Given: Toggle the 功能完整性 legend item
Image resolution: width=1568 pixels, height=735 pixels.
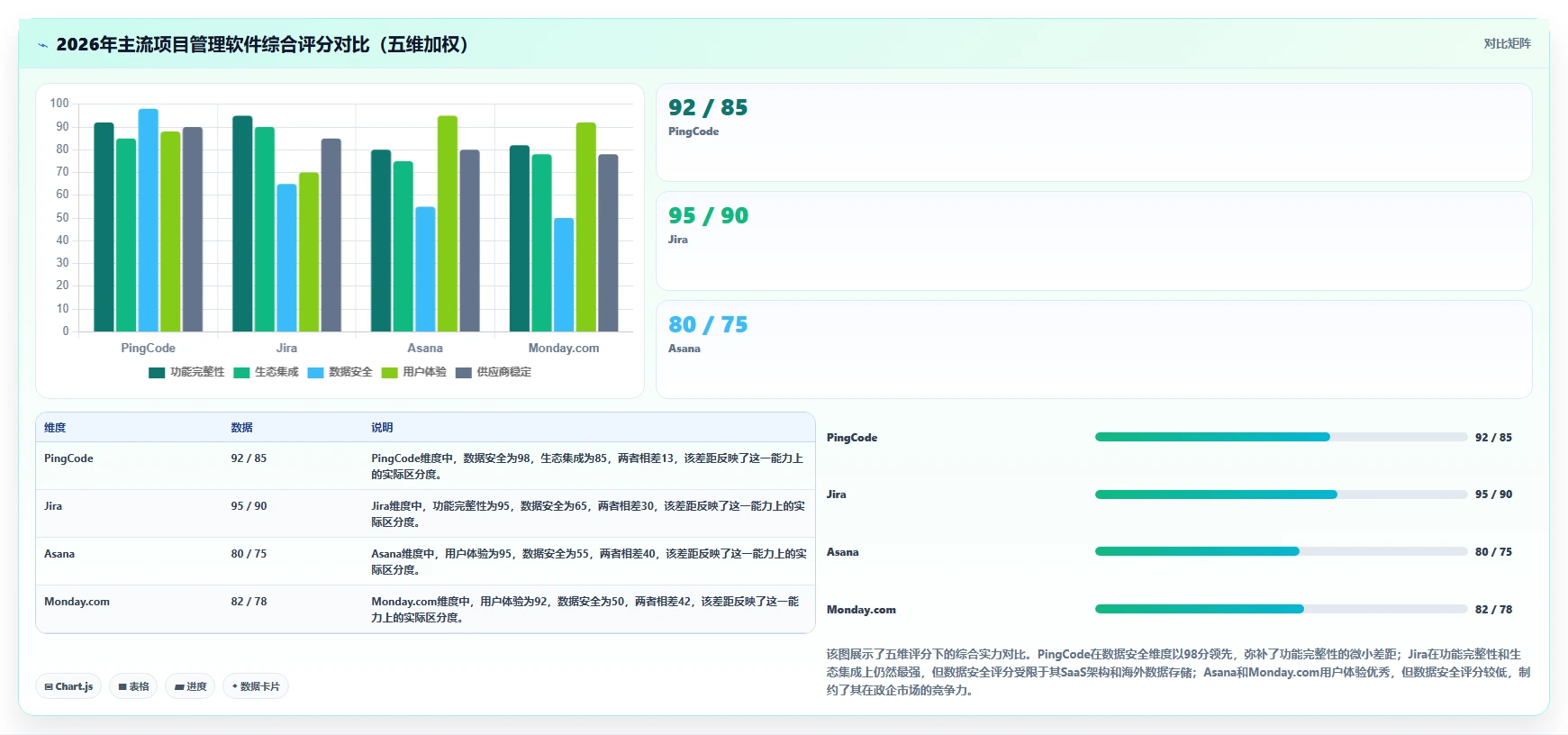Looking at the screenshot, I should pyautogui.click(x=186, y=372).
